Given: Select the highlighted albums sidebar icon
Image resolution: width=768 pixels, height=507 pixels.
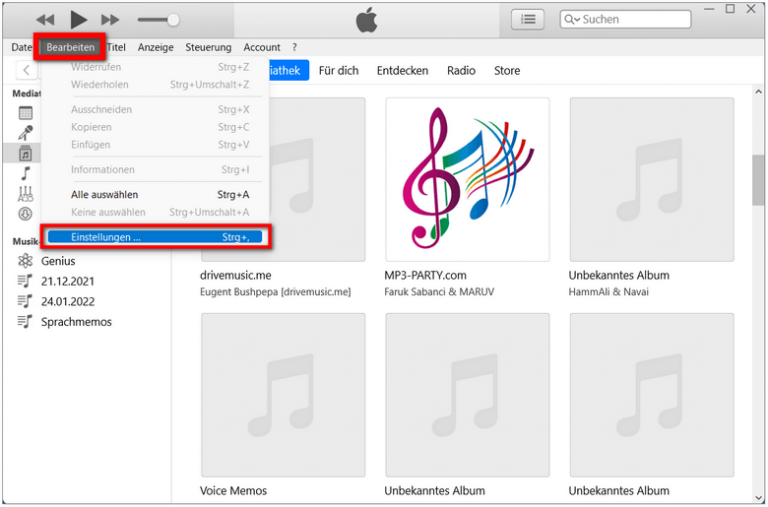Looking at the screenshot, I should [25, 153].
